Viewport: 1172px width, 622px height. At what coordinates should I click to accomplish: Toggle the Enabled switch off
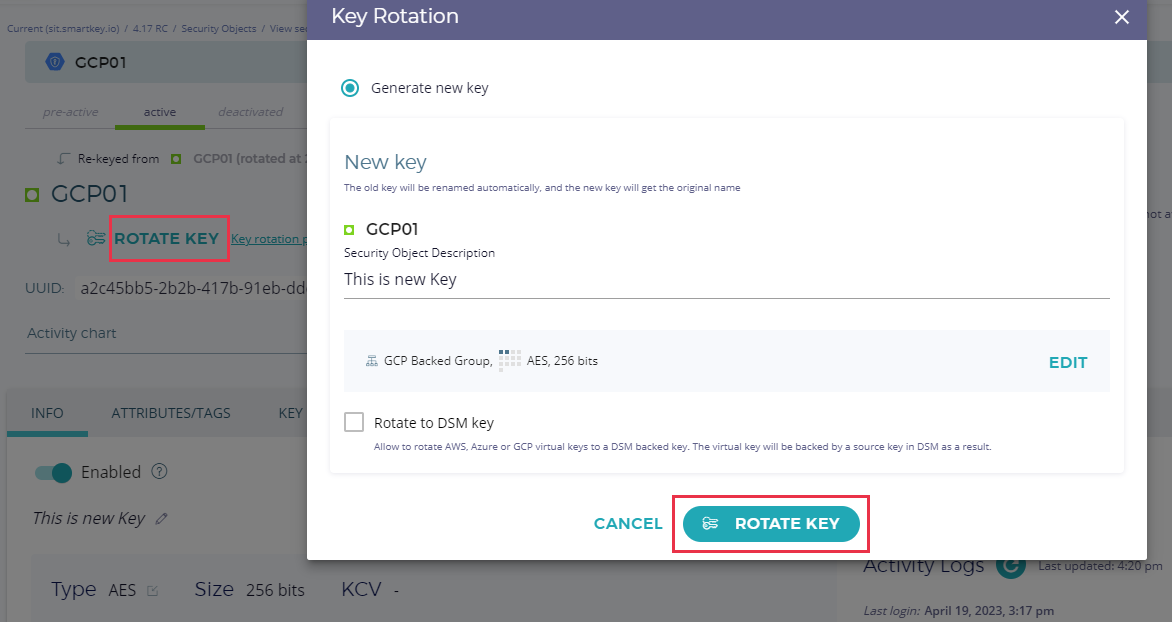pyautogui.click(x=54, y=473)
